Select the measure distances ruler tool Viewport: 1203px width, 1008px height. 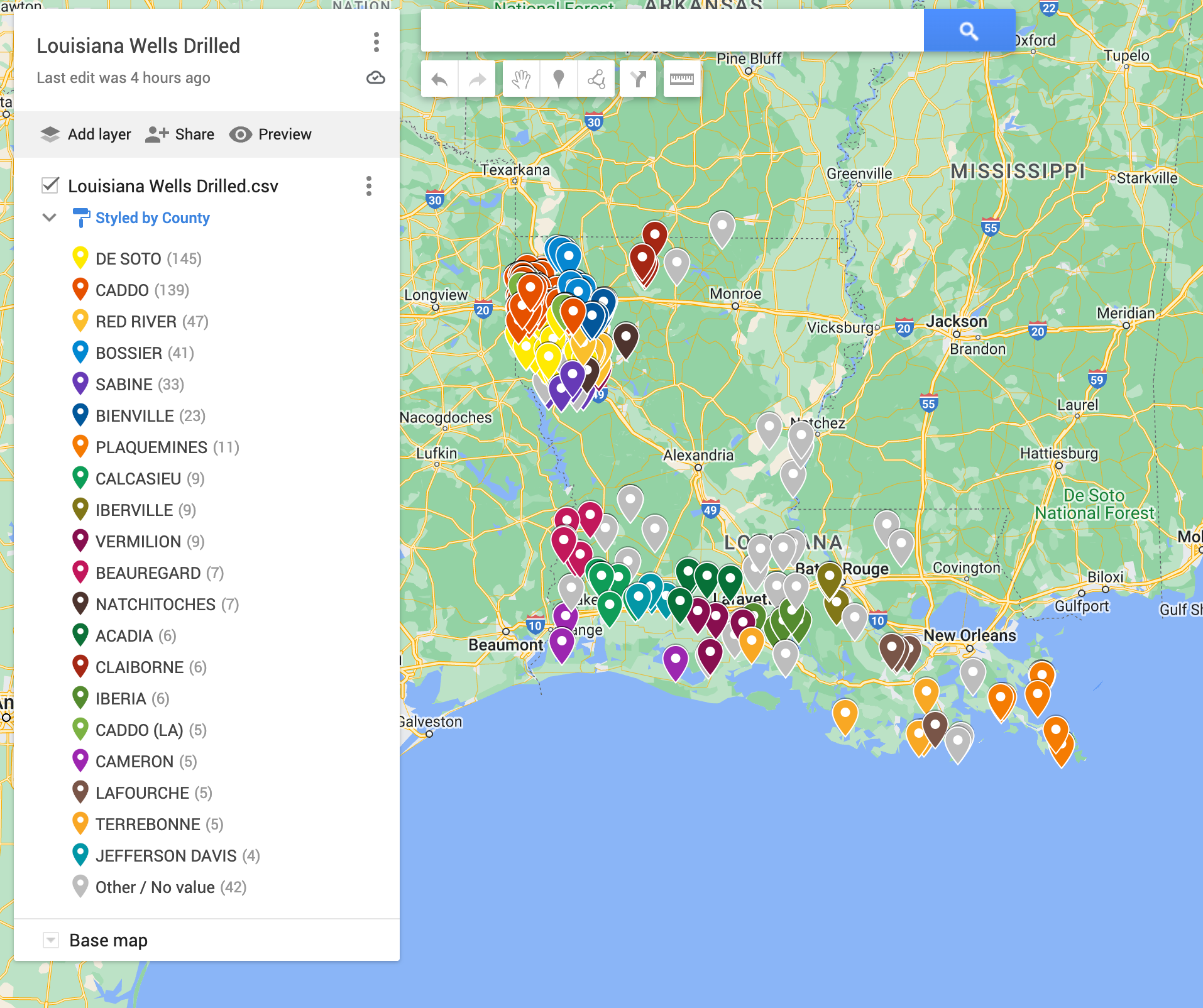tap(682, 79)
